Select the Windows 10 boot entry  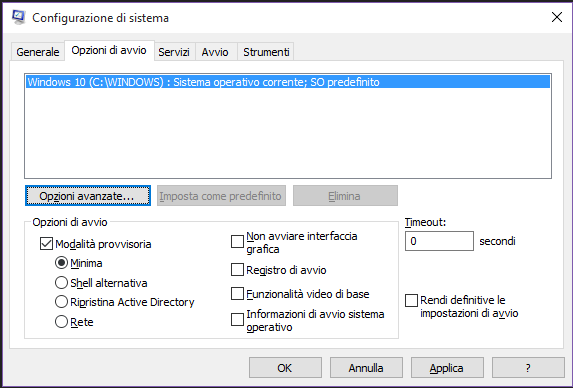(x=288, y=82)
